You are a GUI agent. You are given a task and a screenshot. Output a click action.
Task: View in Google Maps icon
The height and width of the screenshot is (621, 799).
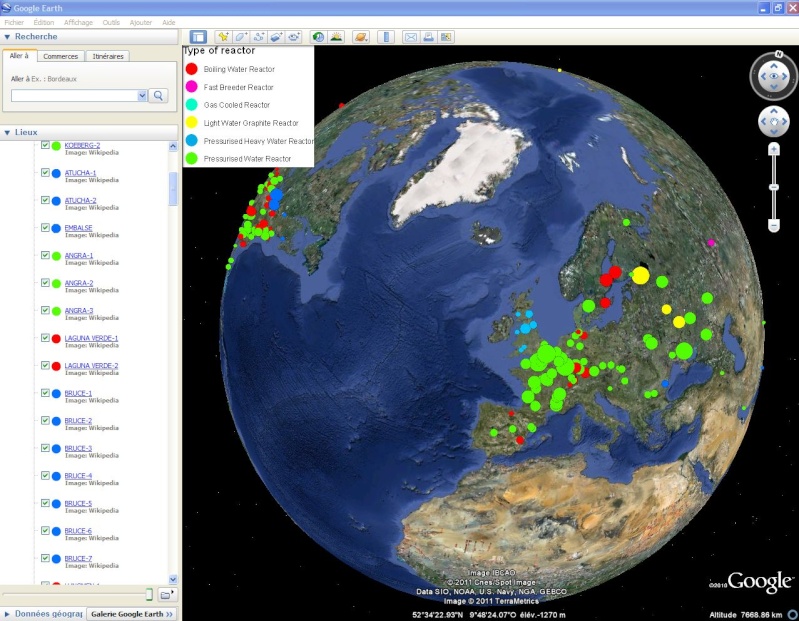tap(446, 37)
